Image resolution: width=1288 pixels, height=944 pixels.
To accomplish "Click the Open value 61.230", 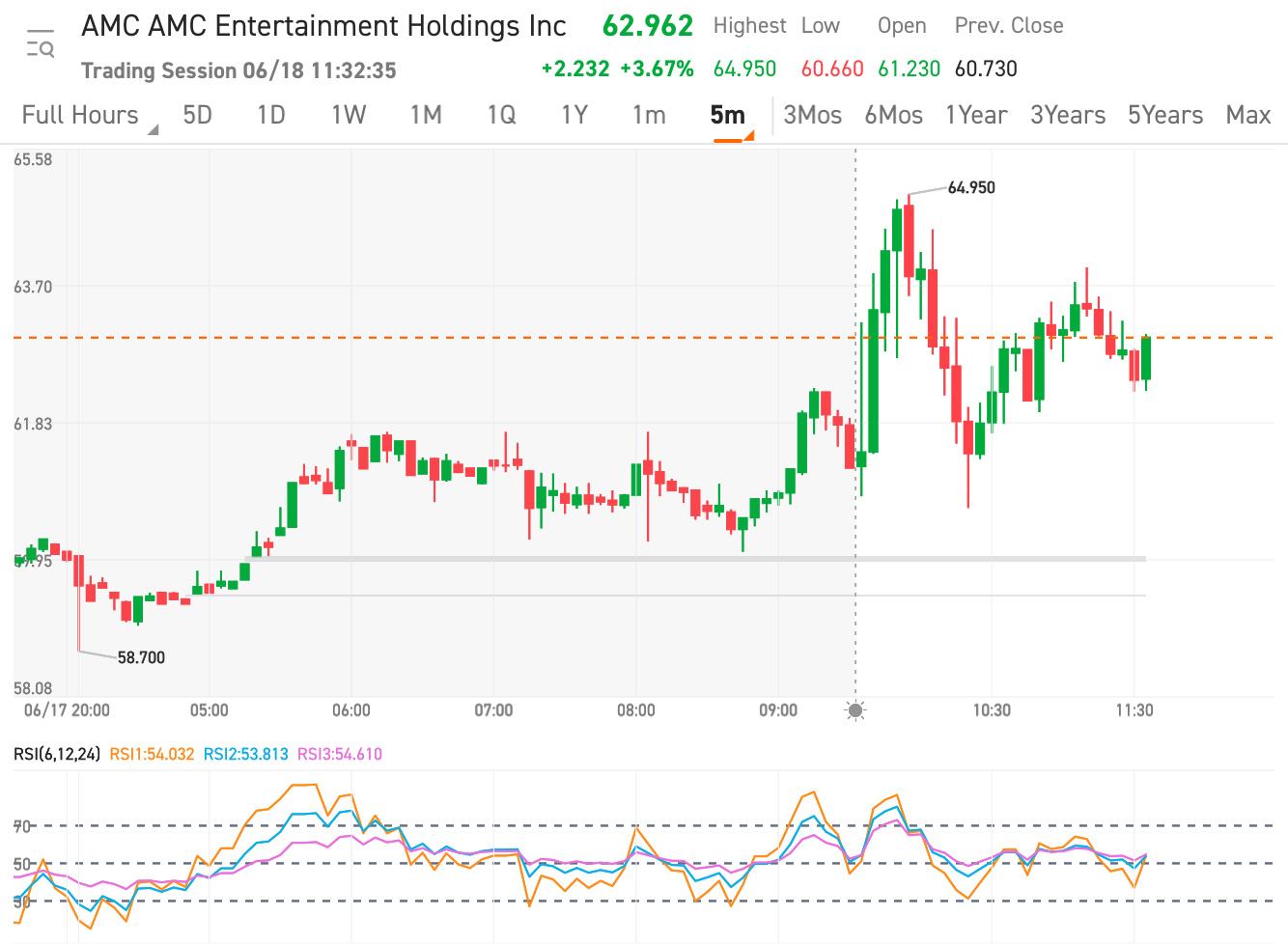I will click(909, 69).
